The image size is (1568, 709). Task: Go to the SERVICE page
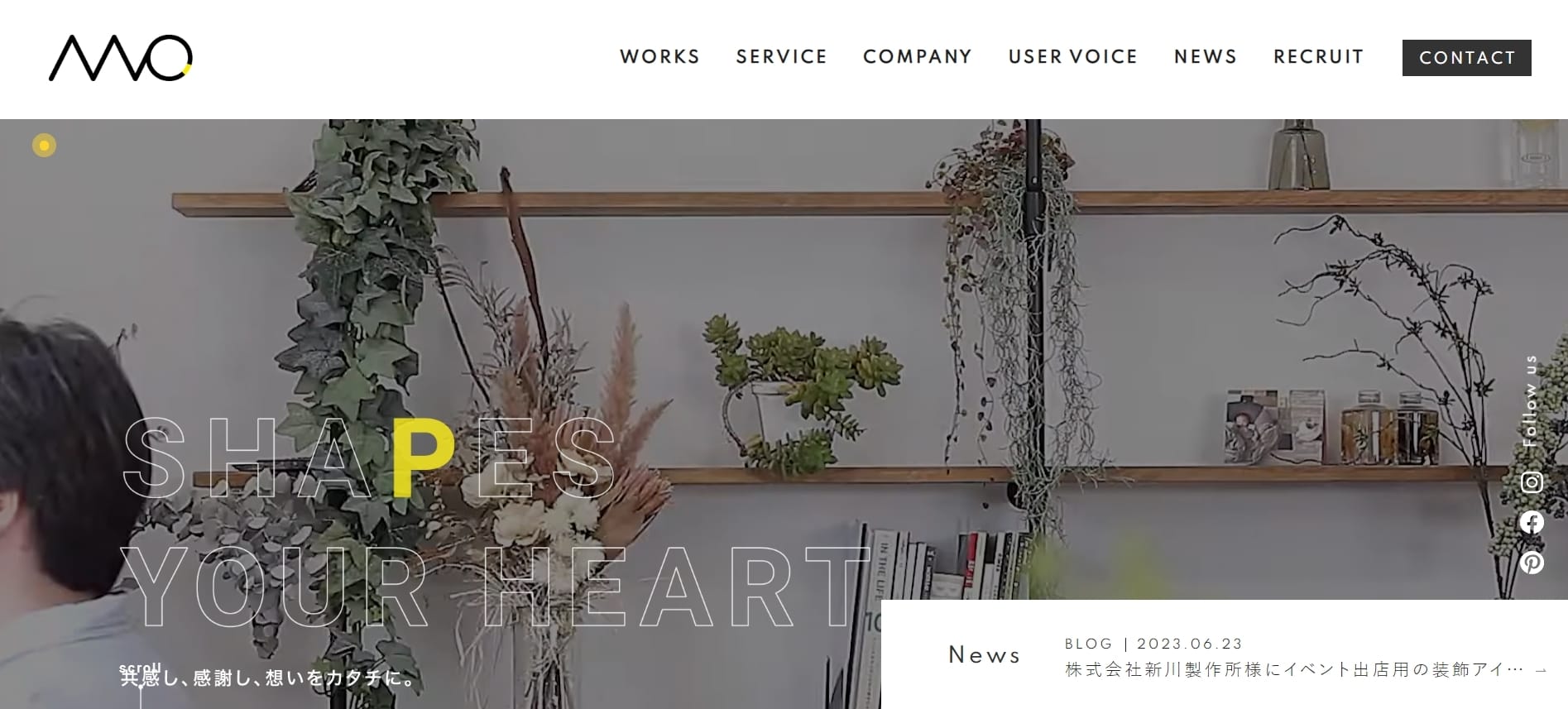click(781, 56)
